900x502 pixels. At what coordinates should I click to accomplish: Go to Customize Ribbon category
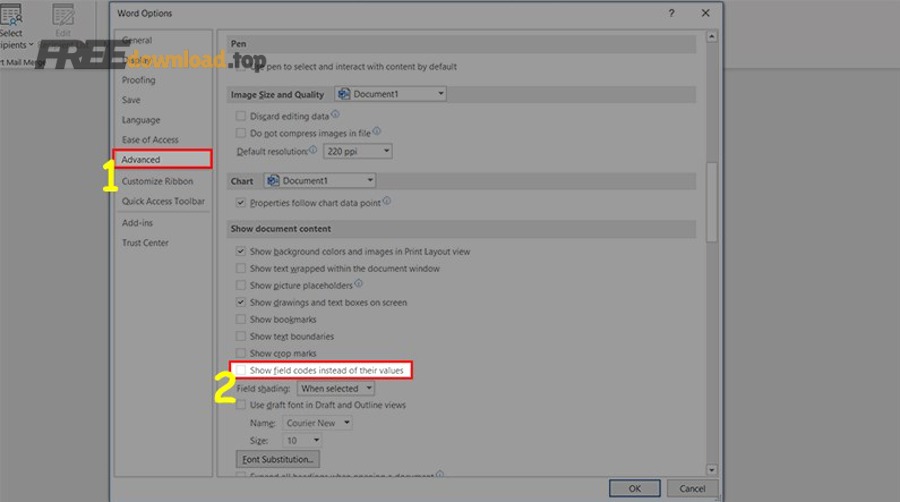(157, 181)
